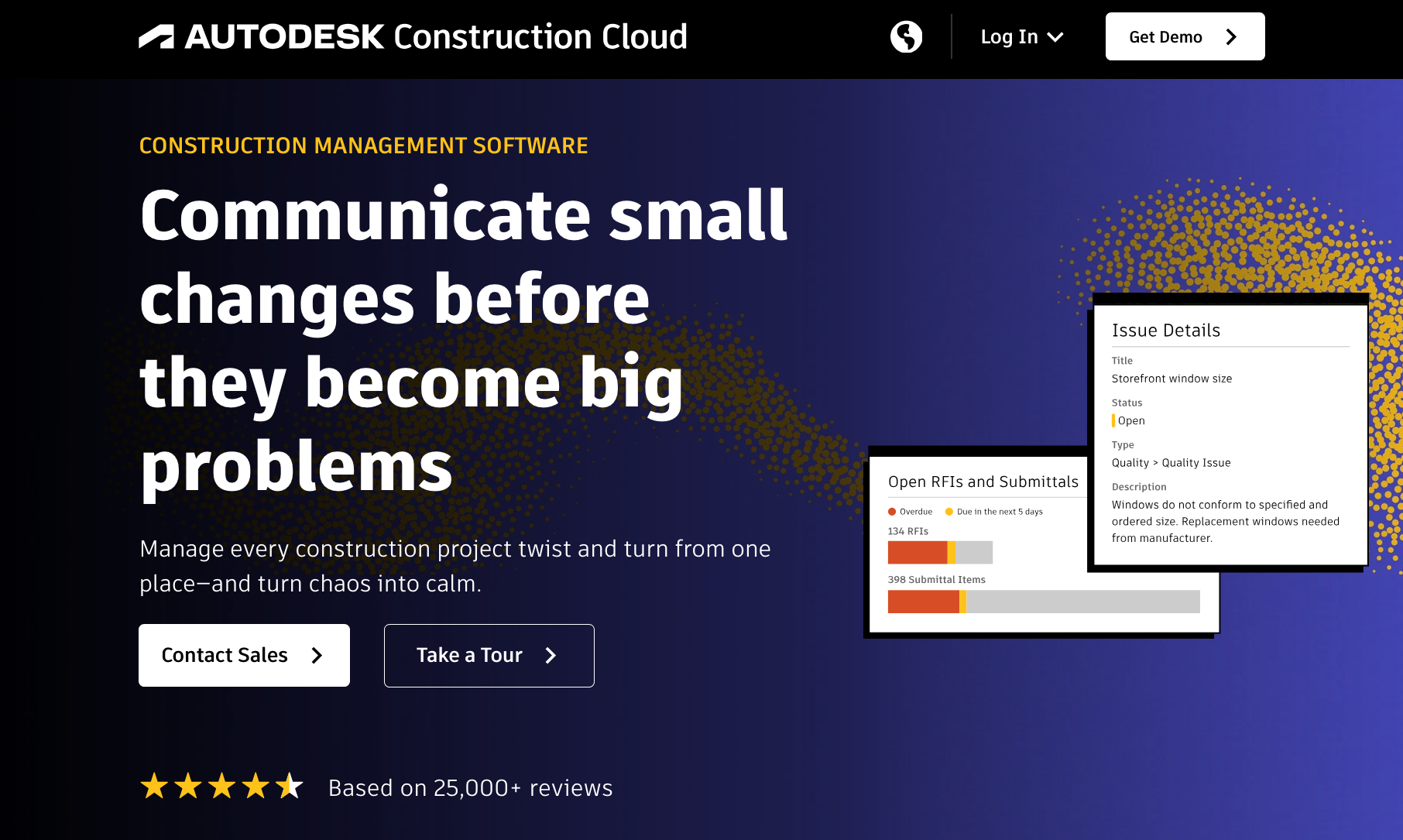Image resolution: width=1403 pixels, height=840 pixels.
Task: Click the '398 Submittal Items' label
Action: point(937,580)
